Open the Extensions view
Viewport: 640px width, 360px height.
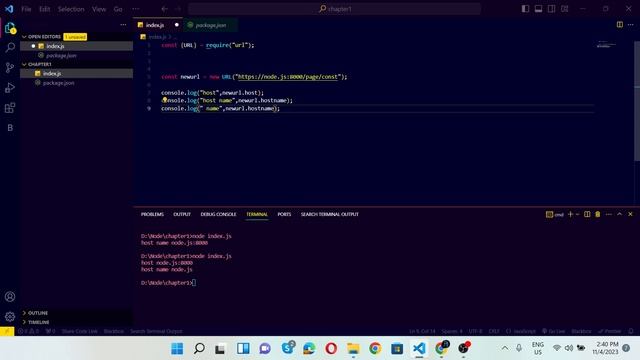tap(10, 108)
